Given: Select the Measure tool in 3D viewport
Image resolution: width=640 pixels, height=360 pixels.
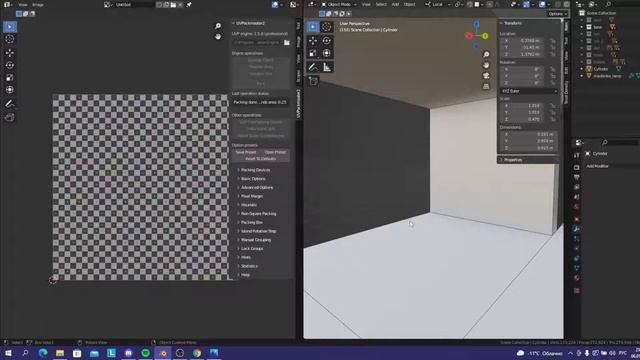Looking at the screenshot, I should (x=327, y=67).
